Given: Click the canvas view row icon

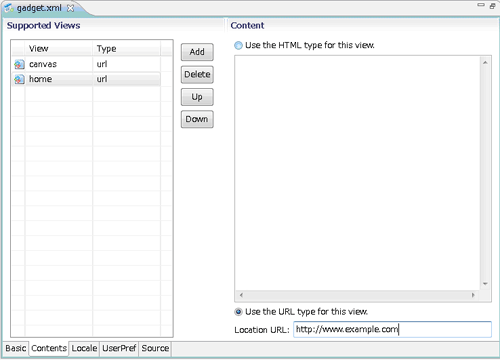Looking at the screenshot, I should (x=19, y=64).
